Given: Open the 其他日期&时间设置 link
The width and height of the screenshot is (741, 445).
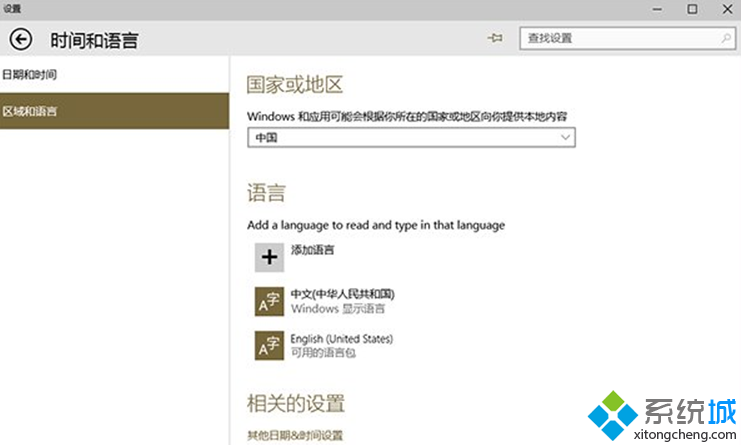Looking at the screenshot, I should pos(295,435).
